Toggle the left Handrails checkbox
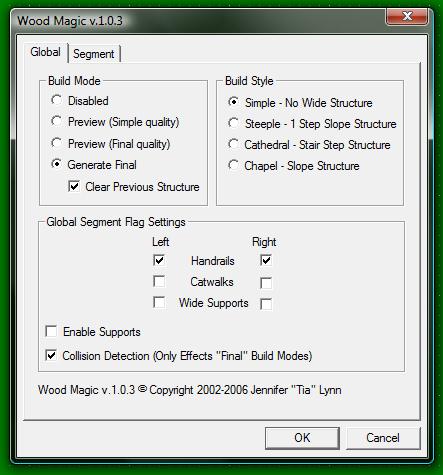 point(159,260)
